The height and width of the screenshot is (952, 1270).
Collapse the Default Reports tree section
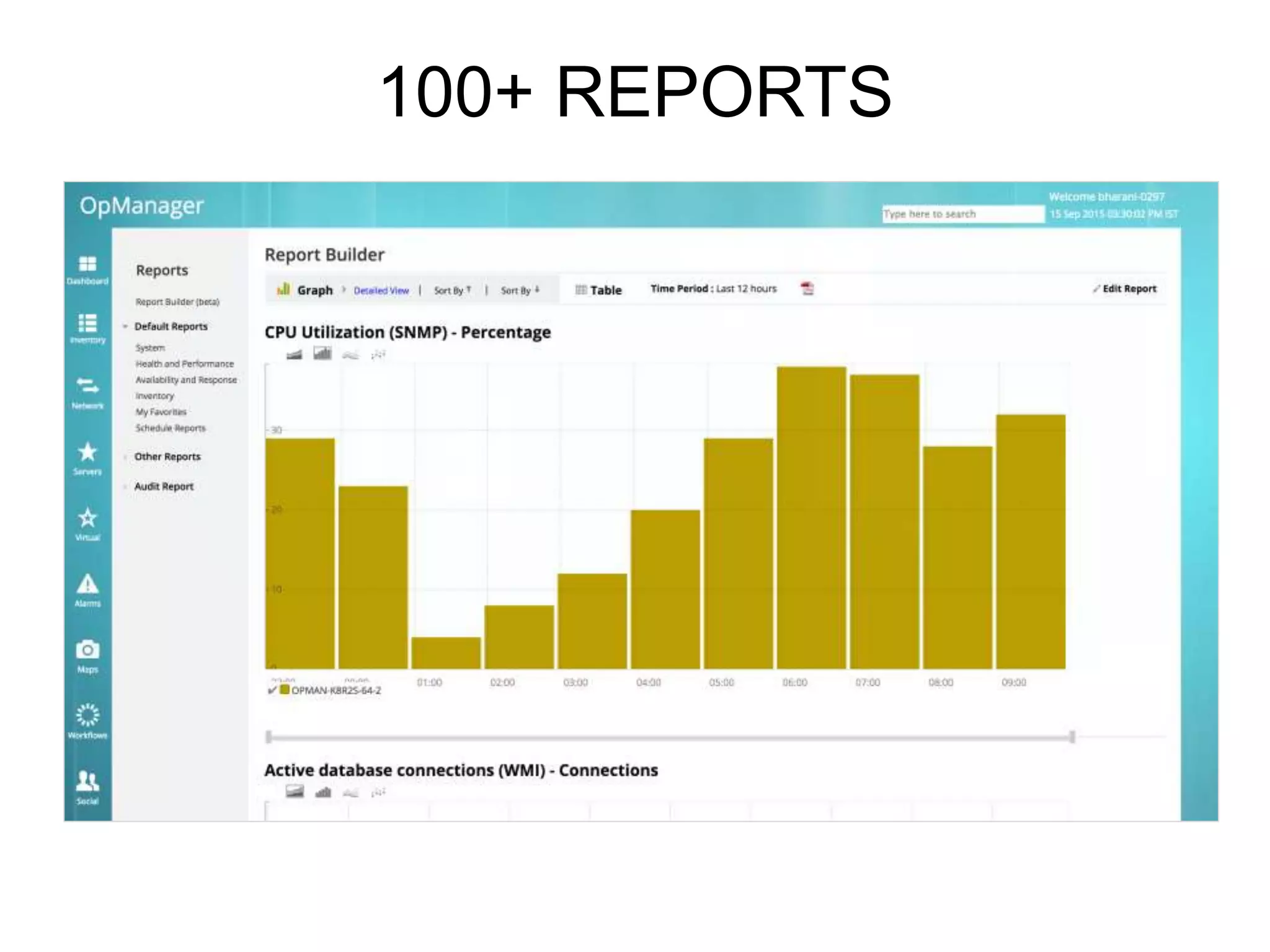[125, 327]
